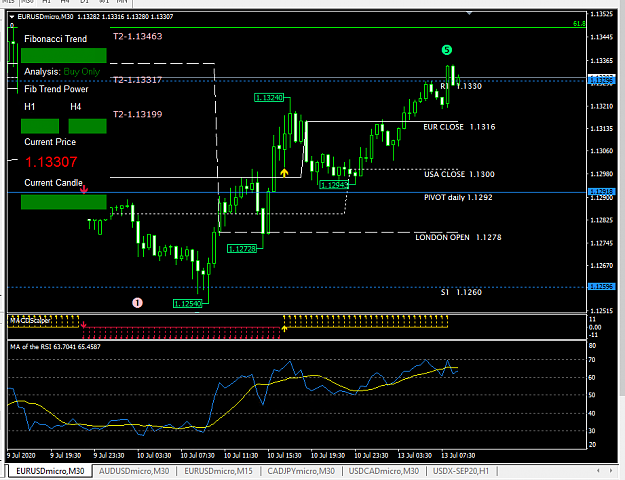The height and width of the screenshot is (480, 625).
Task: Click the Fib Trend Power heading
Action: [56, 89]
